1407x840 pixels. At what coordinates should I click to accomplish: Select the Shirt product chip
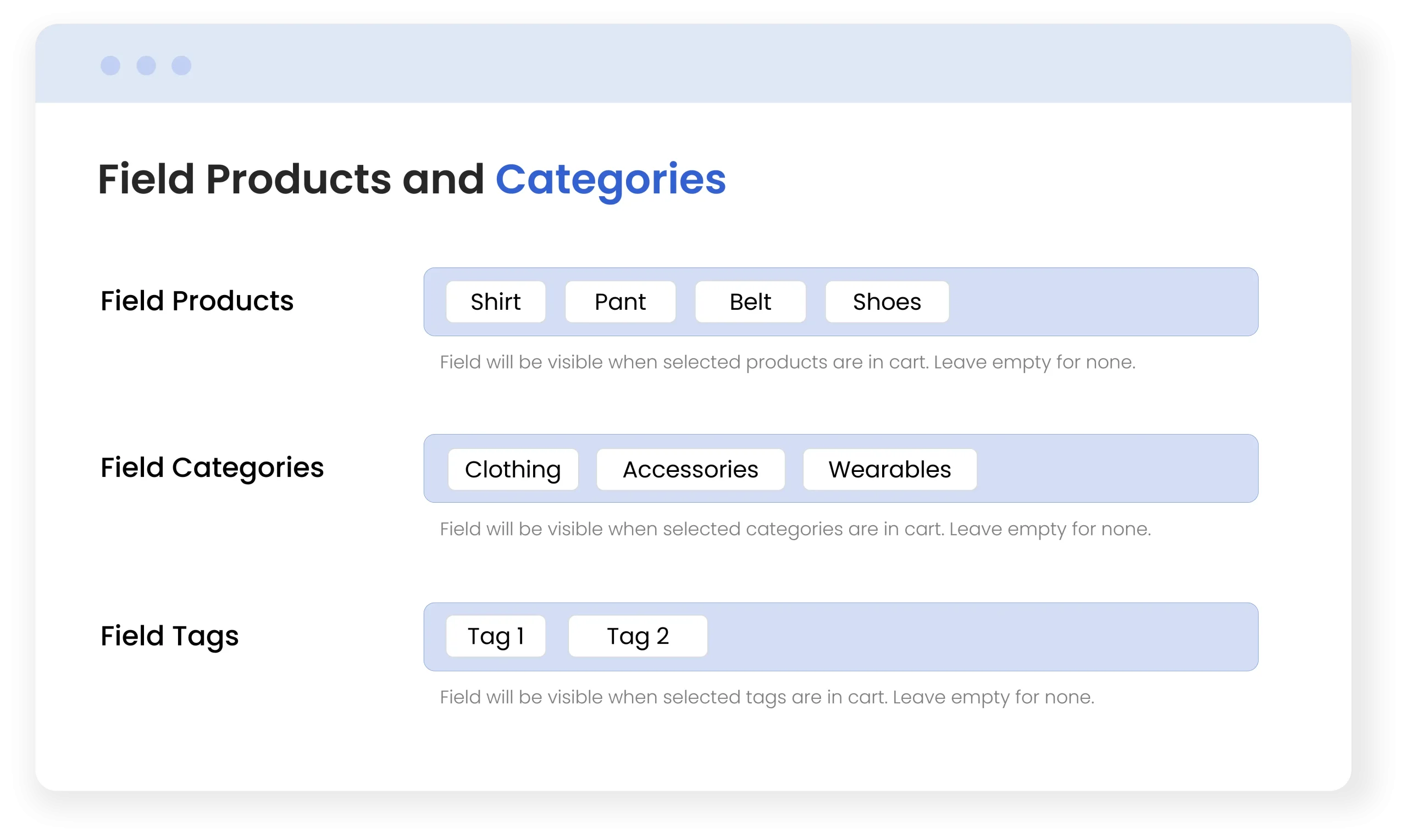(x=495, y=302)
